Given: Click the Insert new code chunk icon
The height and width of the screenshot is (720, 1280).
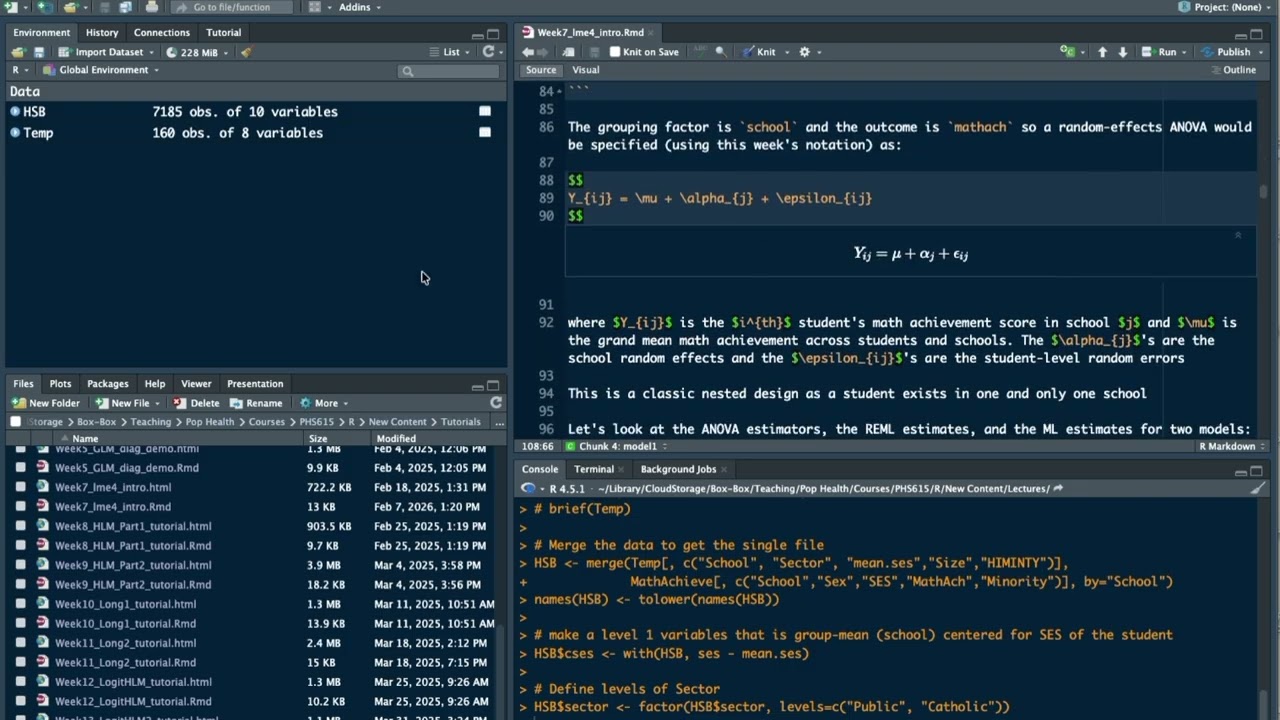Looking at the screenshot, I should [x=1069, y=52].
